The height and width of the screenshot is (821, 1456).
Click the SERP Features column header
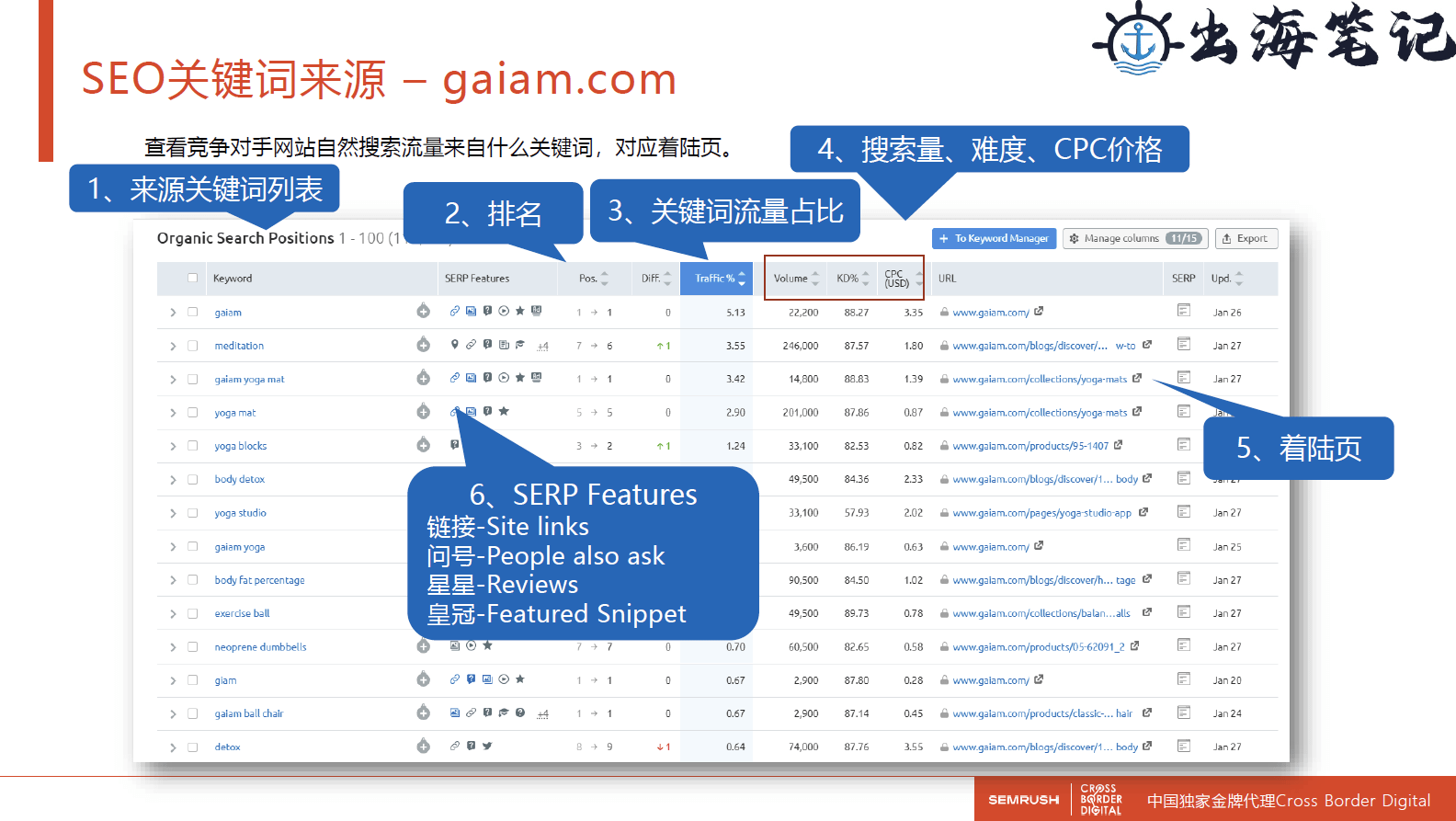pyautogui.click(x=477, y=278)
